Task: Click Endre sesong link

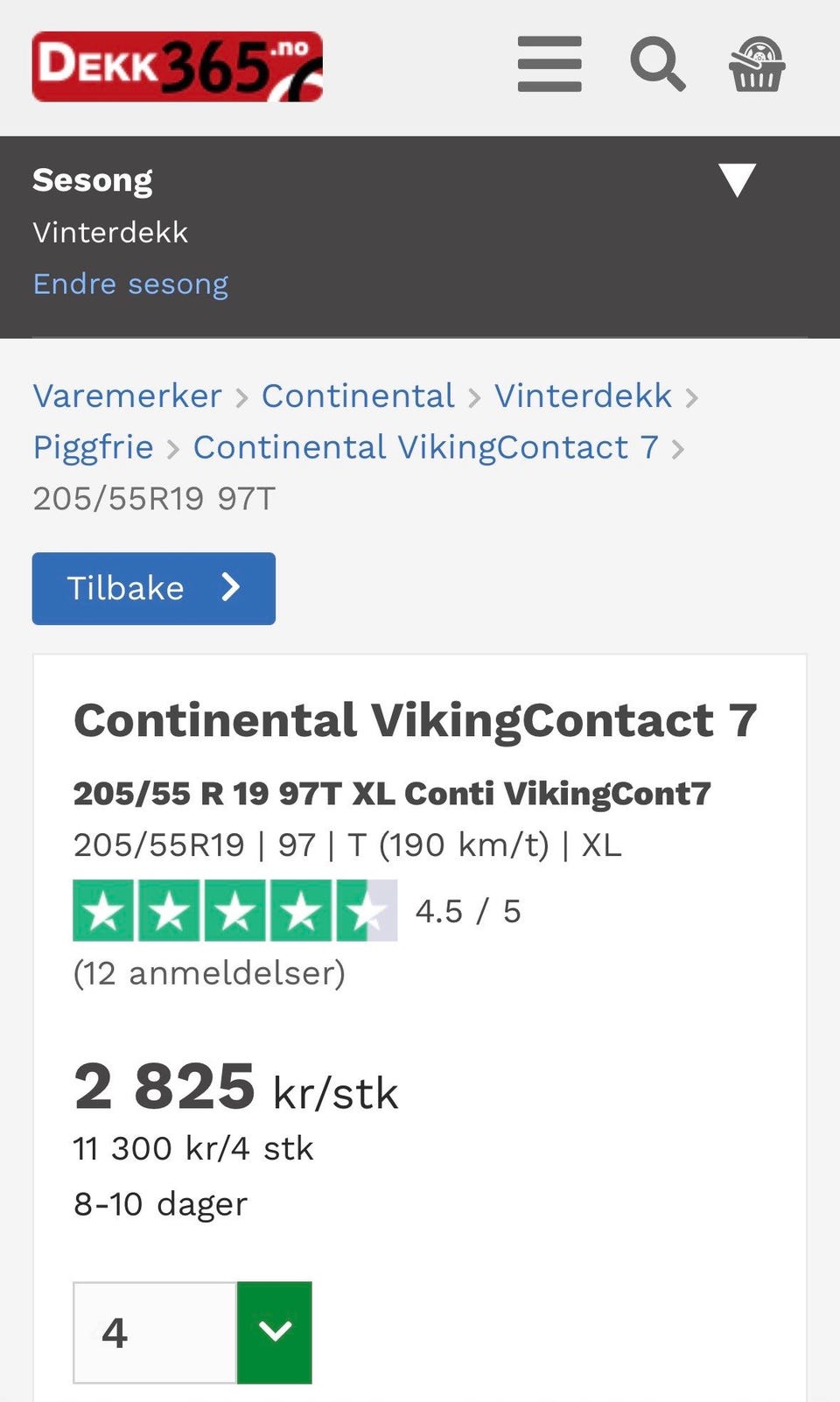Action: [x=130, y=284]
